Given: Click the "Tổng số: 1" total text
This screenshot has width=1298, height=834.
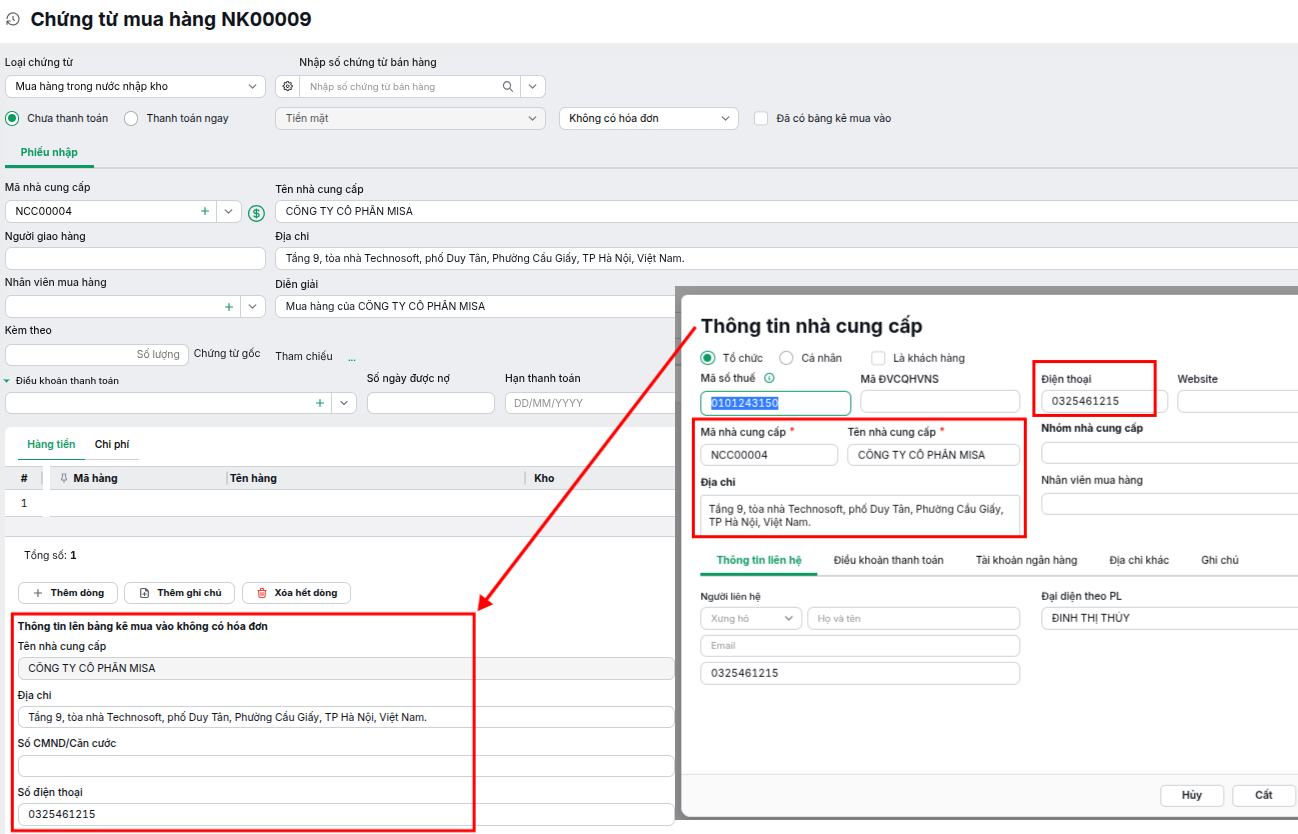Looking at the screenshot, I should pyautogui.click(x=50, y=555).
